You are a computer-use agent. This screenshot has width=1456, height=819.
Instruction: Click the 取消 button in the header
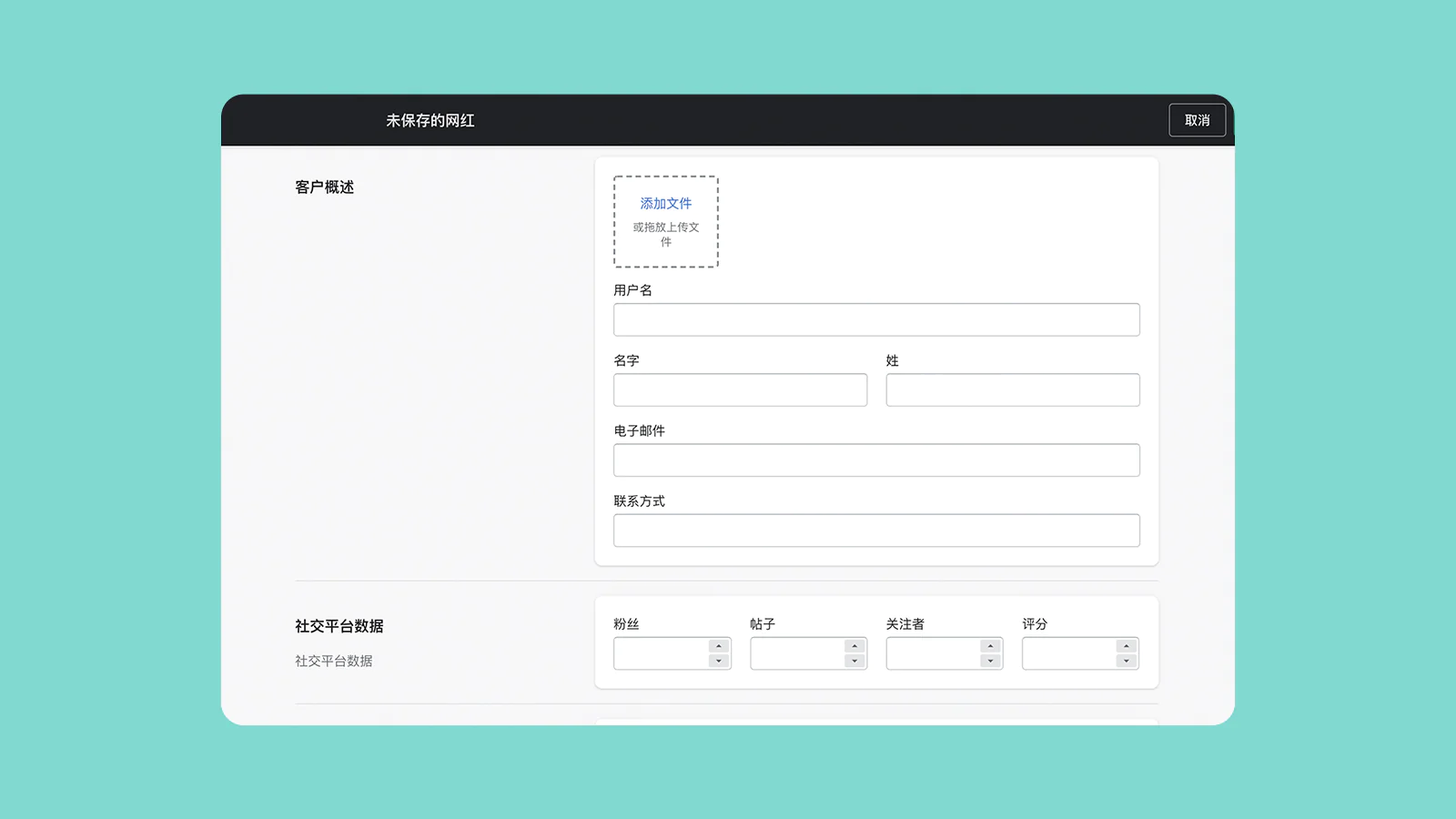click(x=1197, y=120)
